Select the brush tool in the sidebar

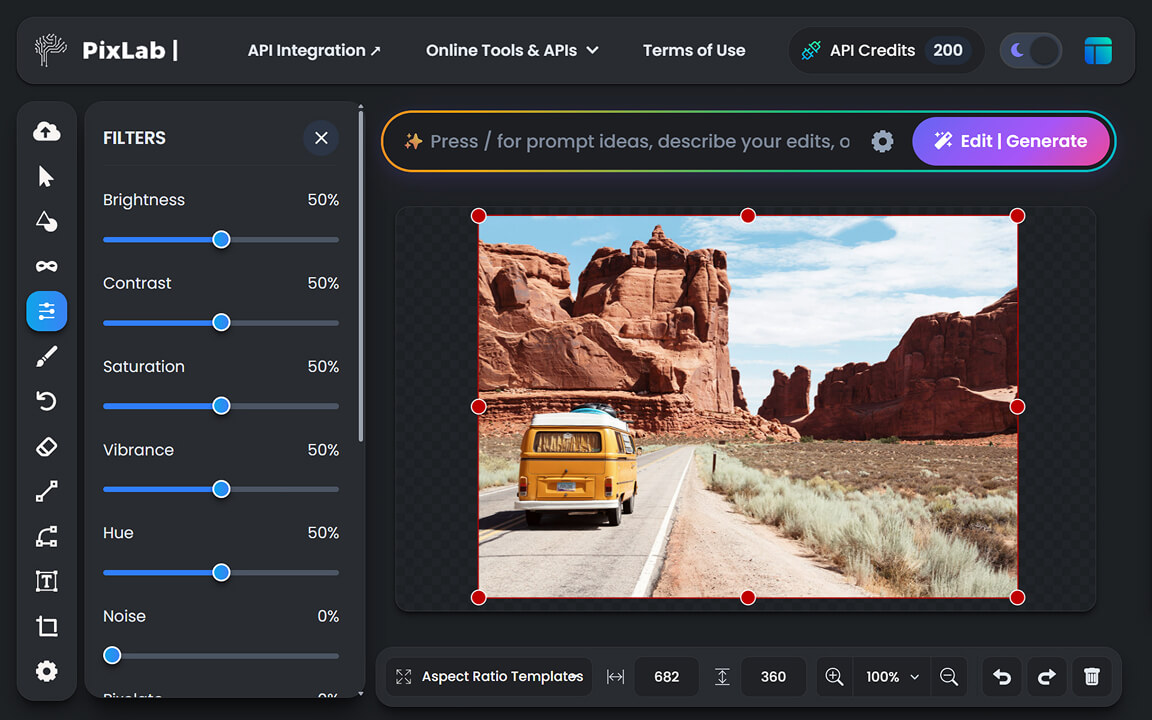tap(46, 356)
